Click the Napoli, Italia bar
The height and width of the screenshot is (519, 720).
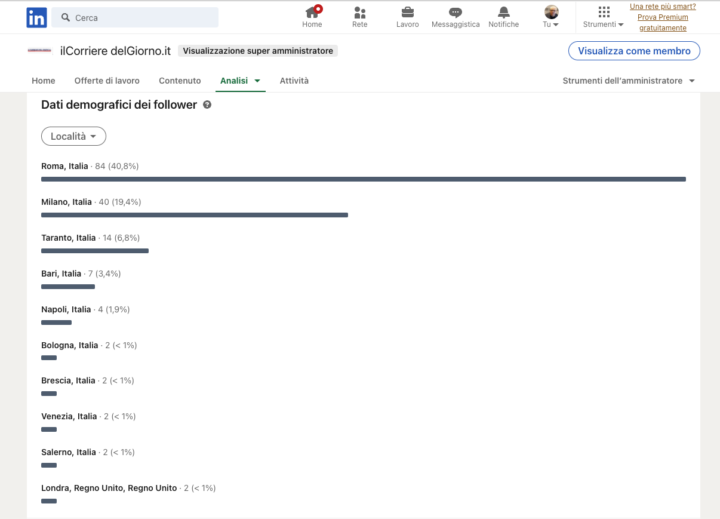[x=56, y=322]
